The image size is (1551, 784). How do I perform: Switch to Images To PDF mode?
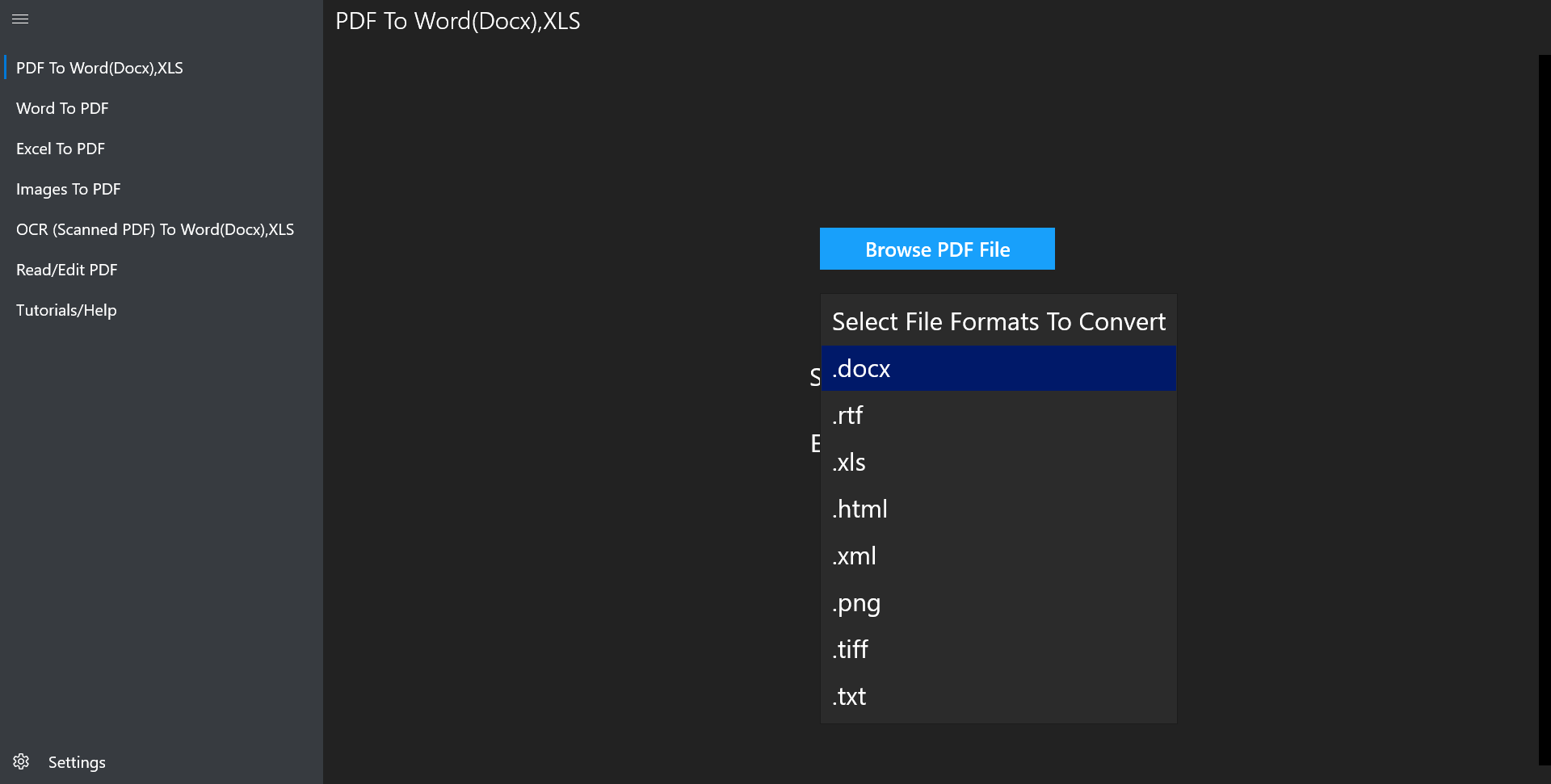click(68, 188)
